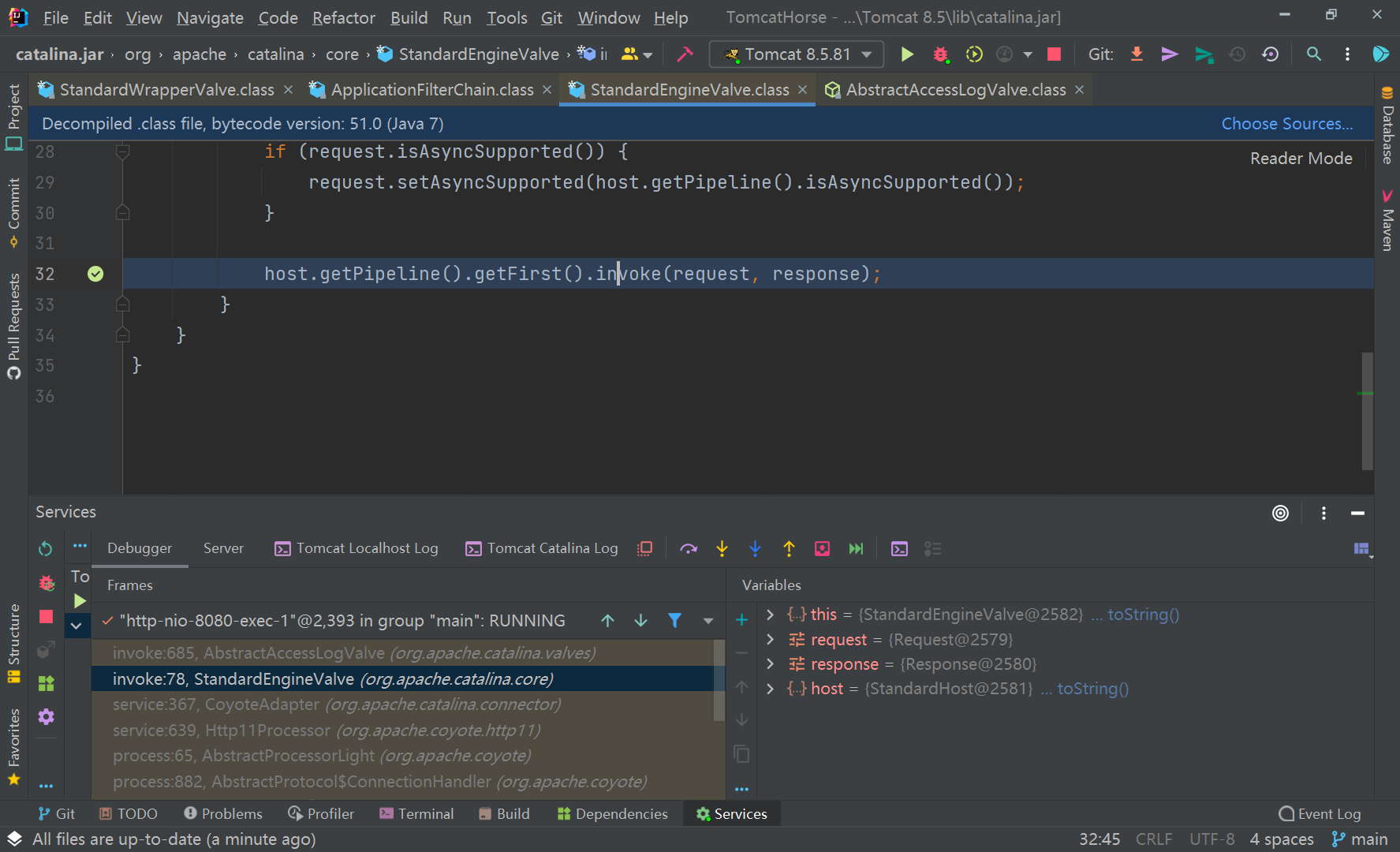The width and height of the screenshot is (1400, 852).
Task: Invoke toString() on the this variable
Action: pyautogui.click(x=1143, y=614)
